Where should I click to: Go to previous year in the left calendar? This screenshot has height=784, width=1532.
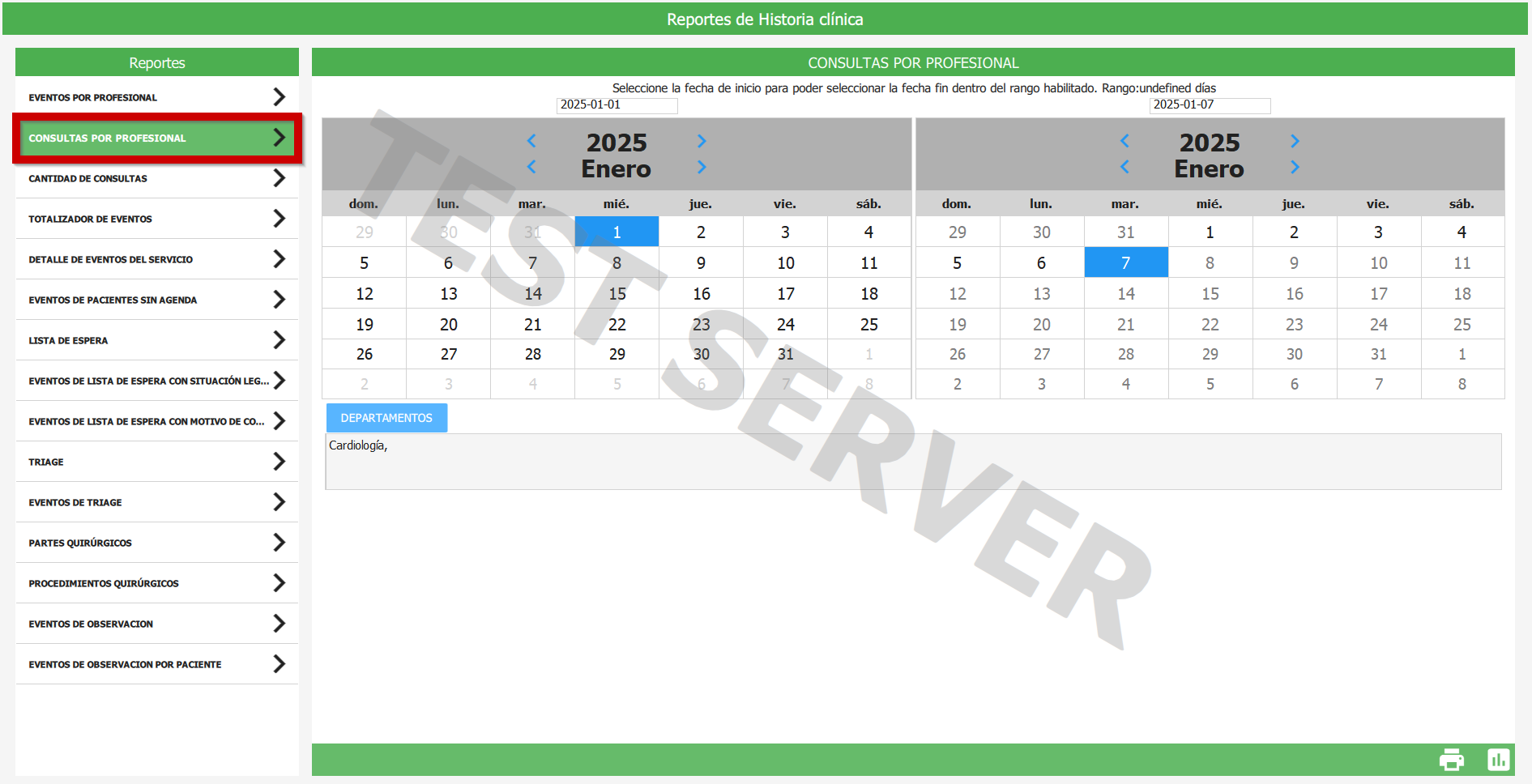click(531, 141)
